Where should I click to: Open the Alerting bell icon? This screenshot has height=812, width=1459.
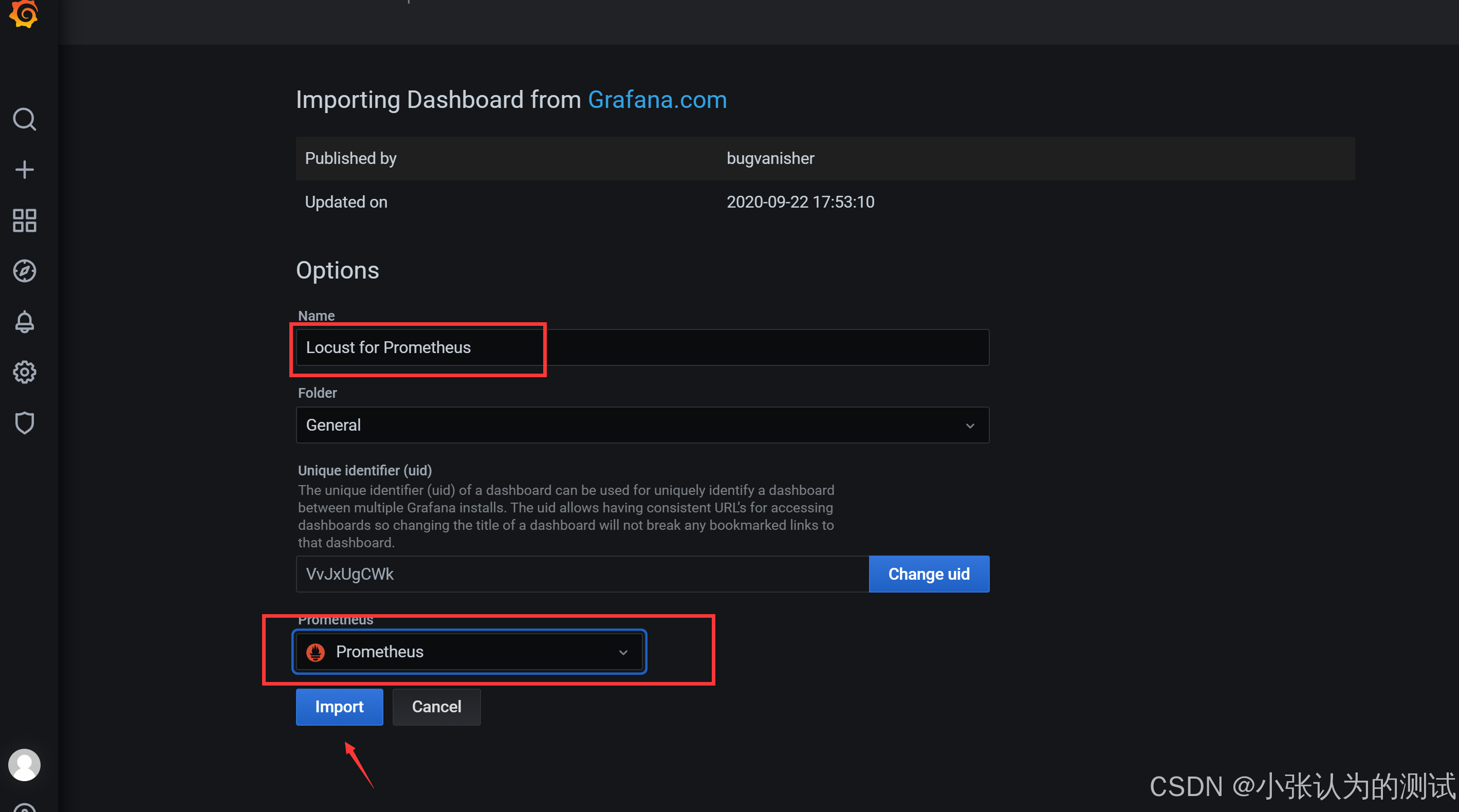24,321
